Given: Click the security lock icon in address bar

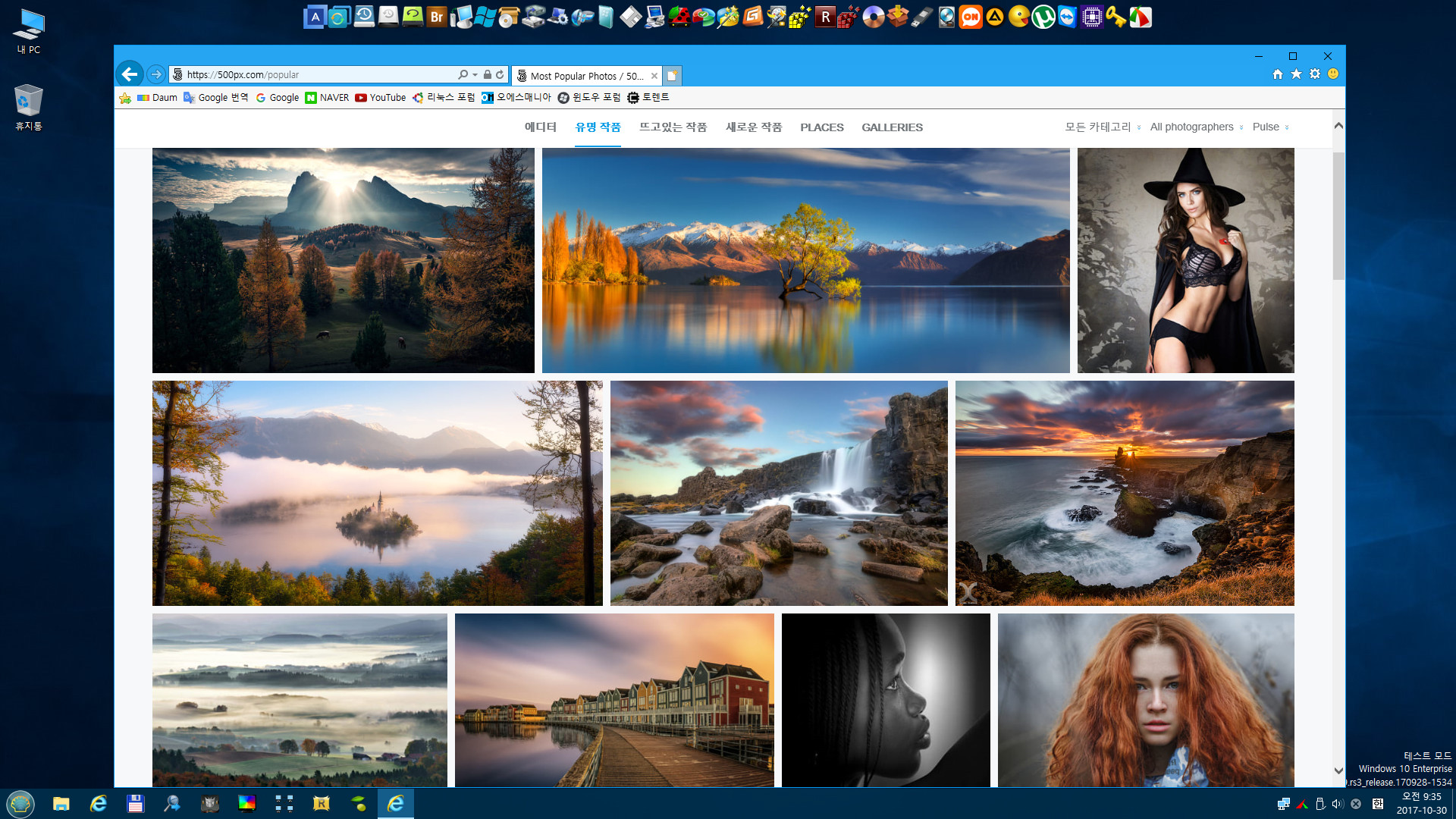Looking at the screenshot, I should pyautogui.click(x=488, y=74).
